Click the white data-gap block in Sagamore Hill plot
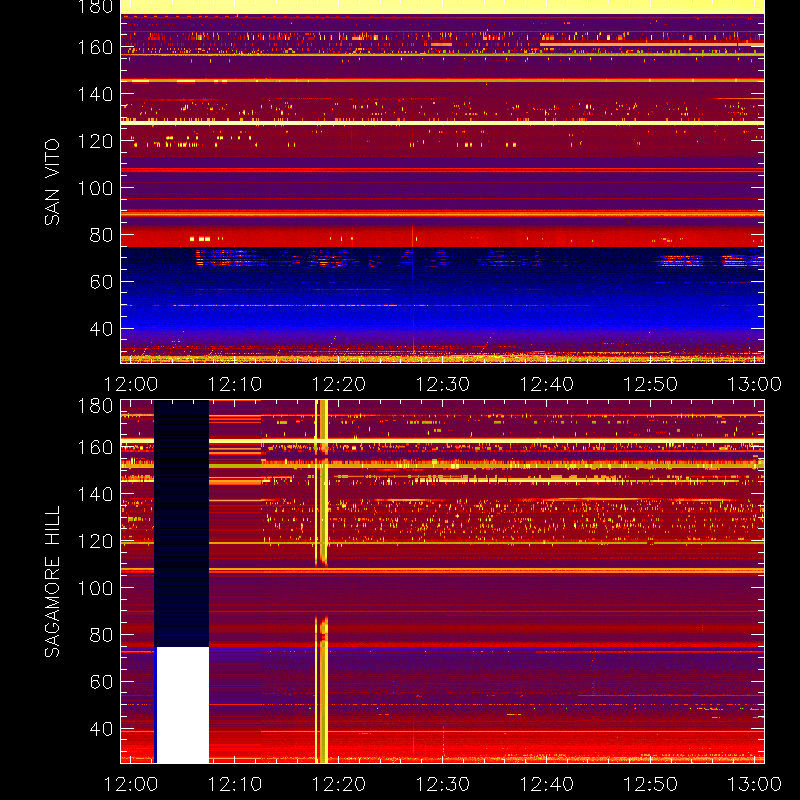800x800 pixels. tap(183, 705)
